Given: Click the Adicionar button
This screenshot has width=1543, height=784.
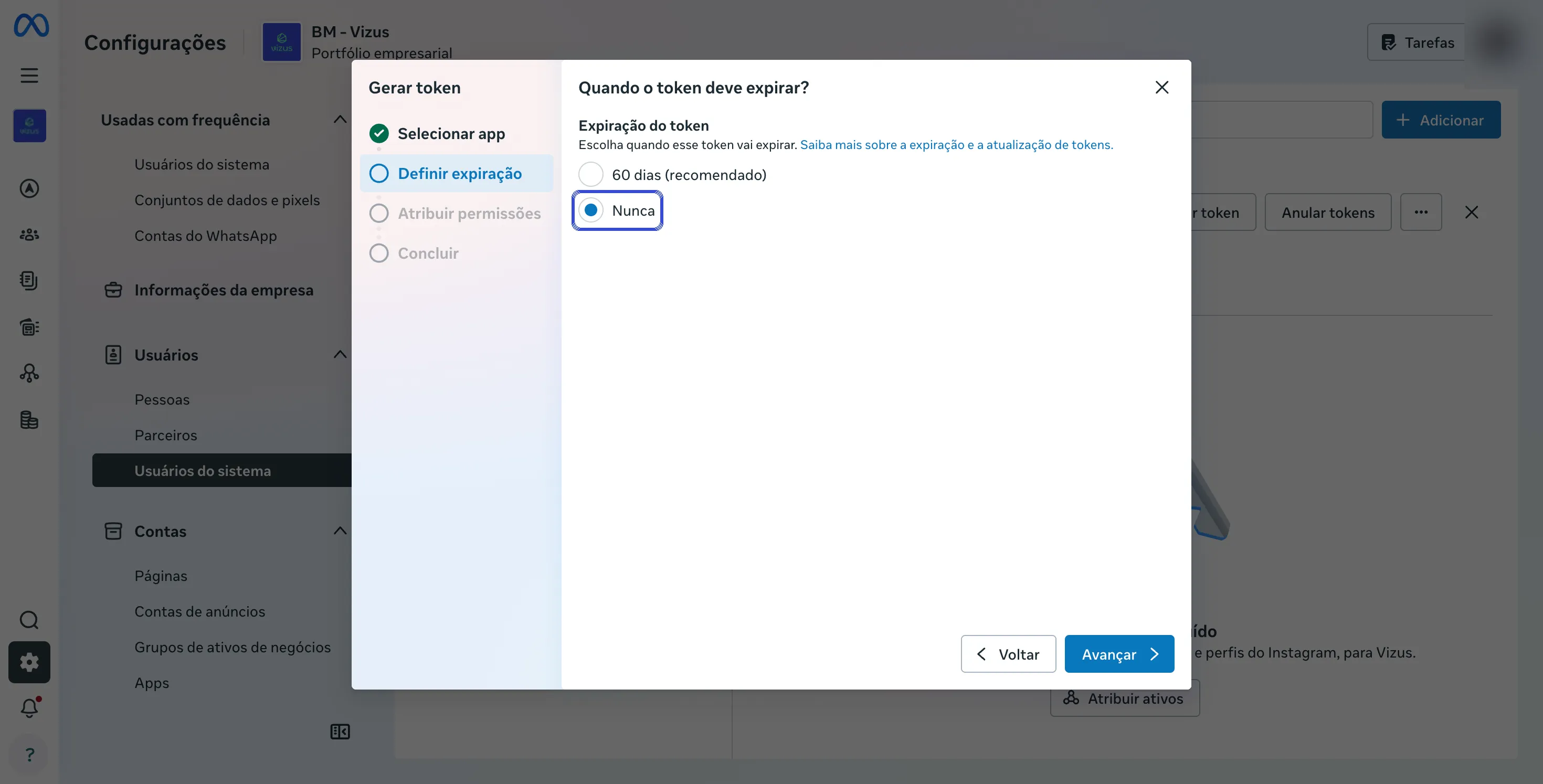Looking at the screenshot, I should 1441,120.
